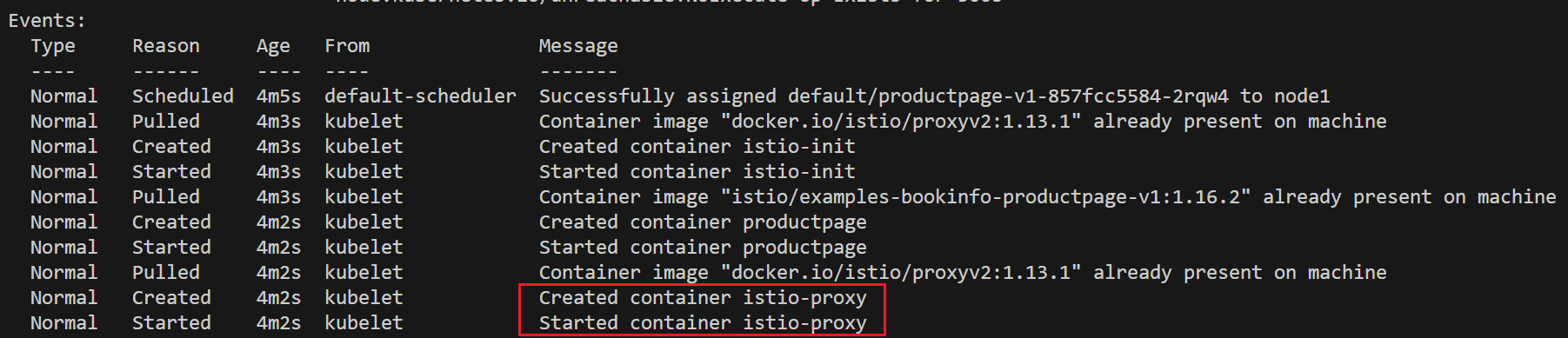This screenshot has height=338, width=1568.
Task: Click the examples-bookinfo-productpage image message
Action: point(1047,197)
